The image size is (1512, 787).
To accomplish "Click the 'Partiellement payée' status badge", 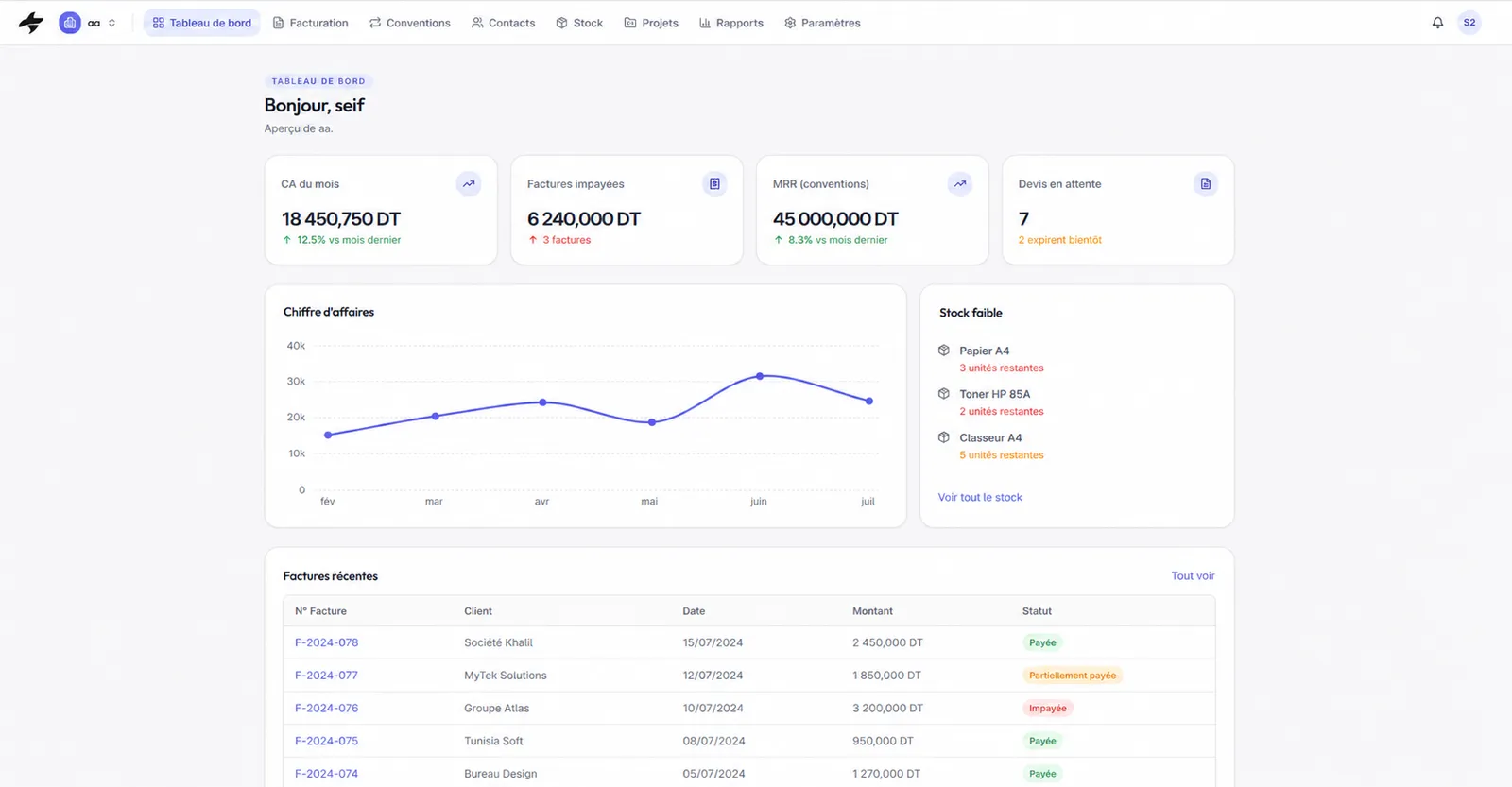I will pos(1073,676).
